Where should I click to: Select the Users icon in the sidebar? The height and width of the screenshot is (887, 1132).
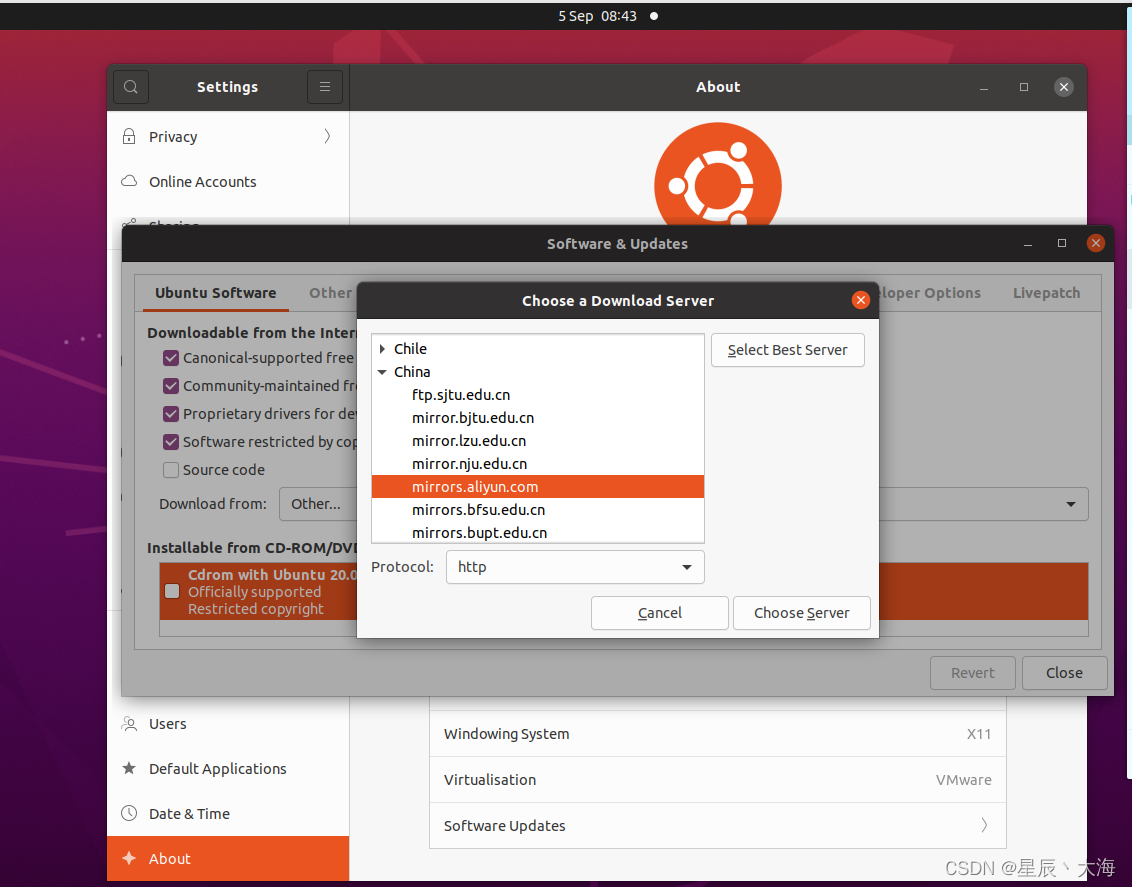tap(128, 723)
